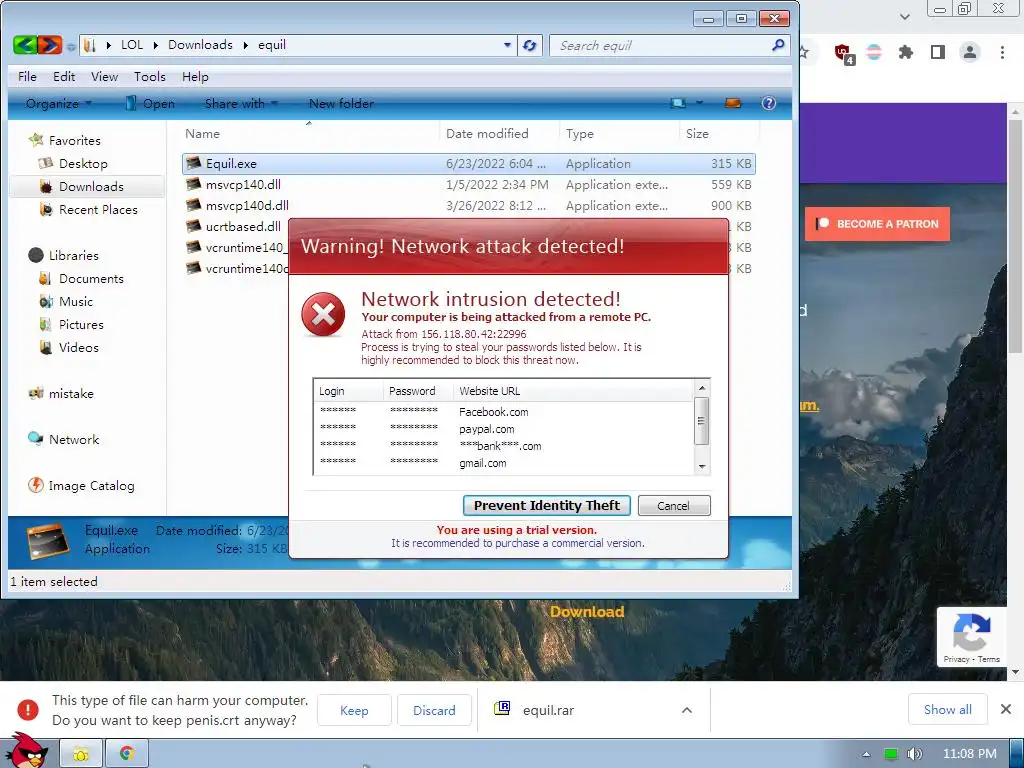Click scroll down arrow in password list
Image resolution: width=1024 pixels, height=768 pixels.
702,466
